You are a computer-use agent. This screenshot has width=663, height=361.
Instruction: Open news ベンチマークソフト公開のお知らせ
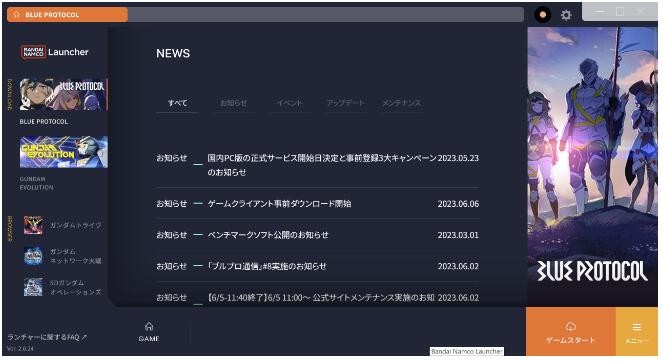tap(318, 235)
